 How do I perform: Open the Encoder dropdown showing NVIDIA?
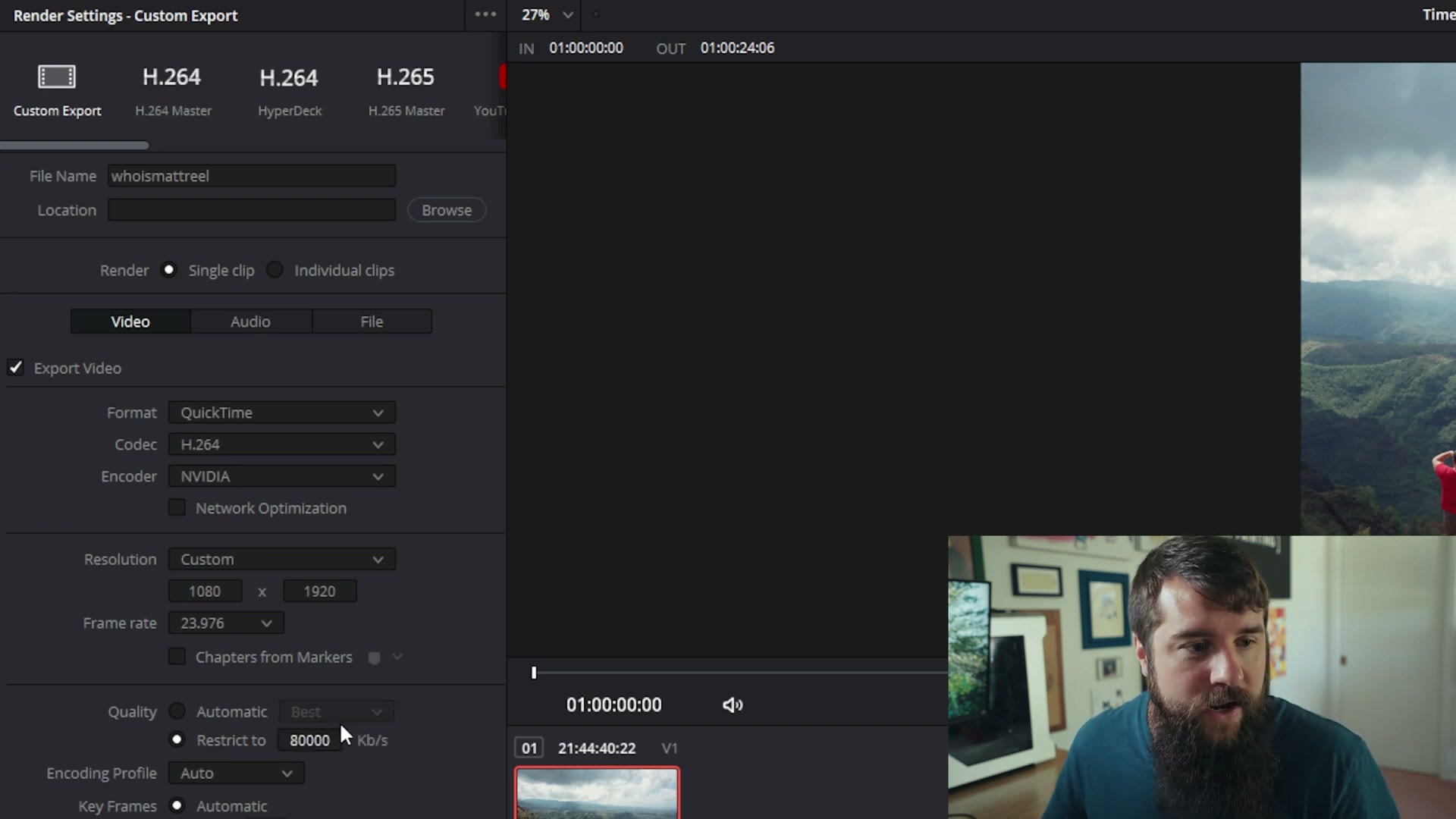281,476
